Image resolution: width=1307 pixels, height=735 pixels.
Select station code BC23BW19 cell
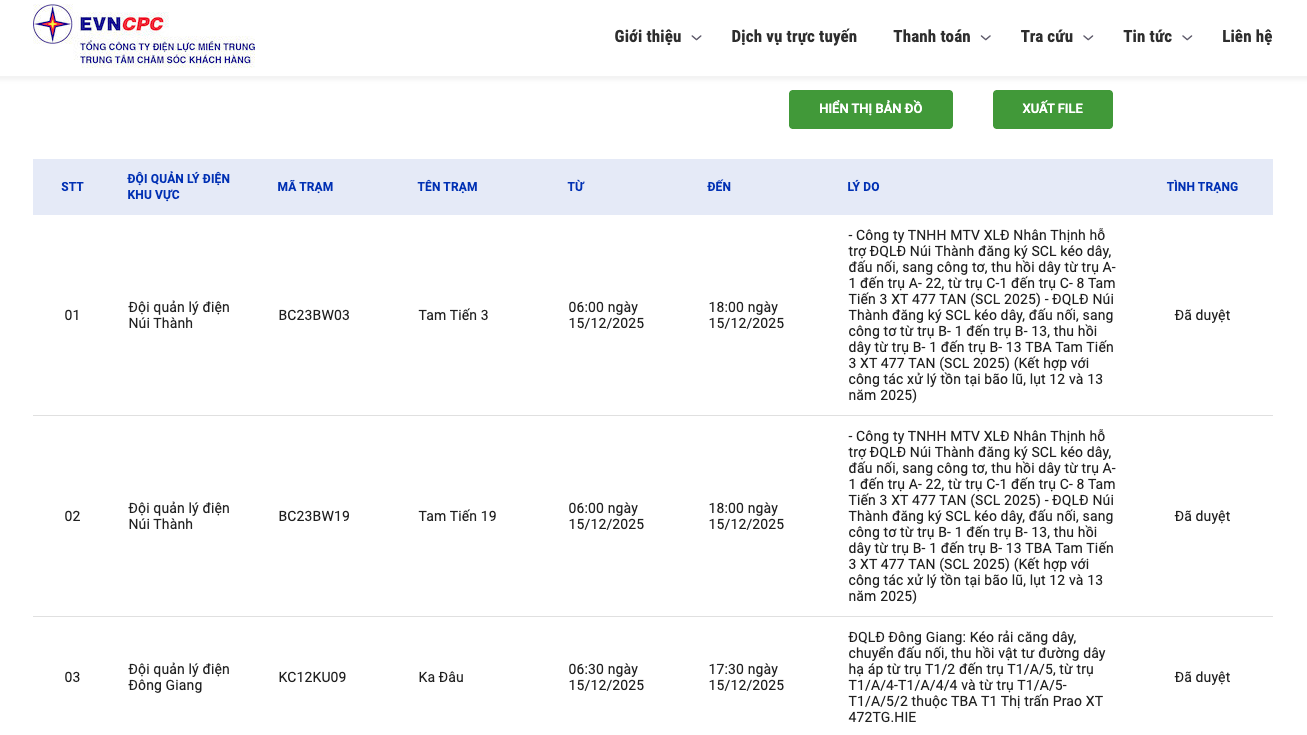click(x=314, y=517)
